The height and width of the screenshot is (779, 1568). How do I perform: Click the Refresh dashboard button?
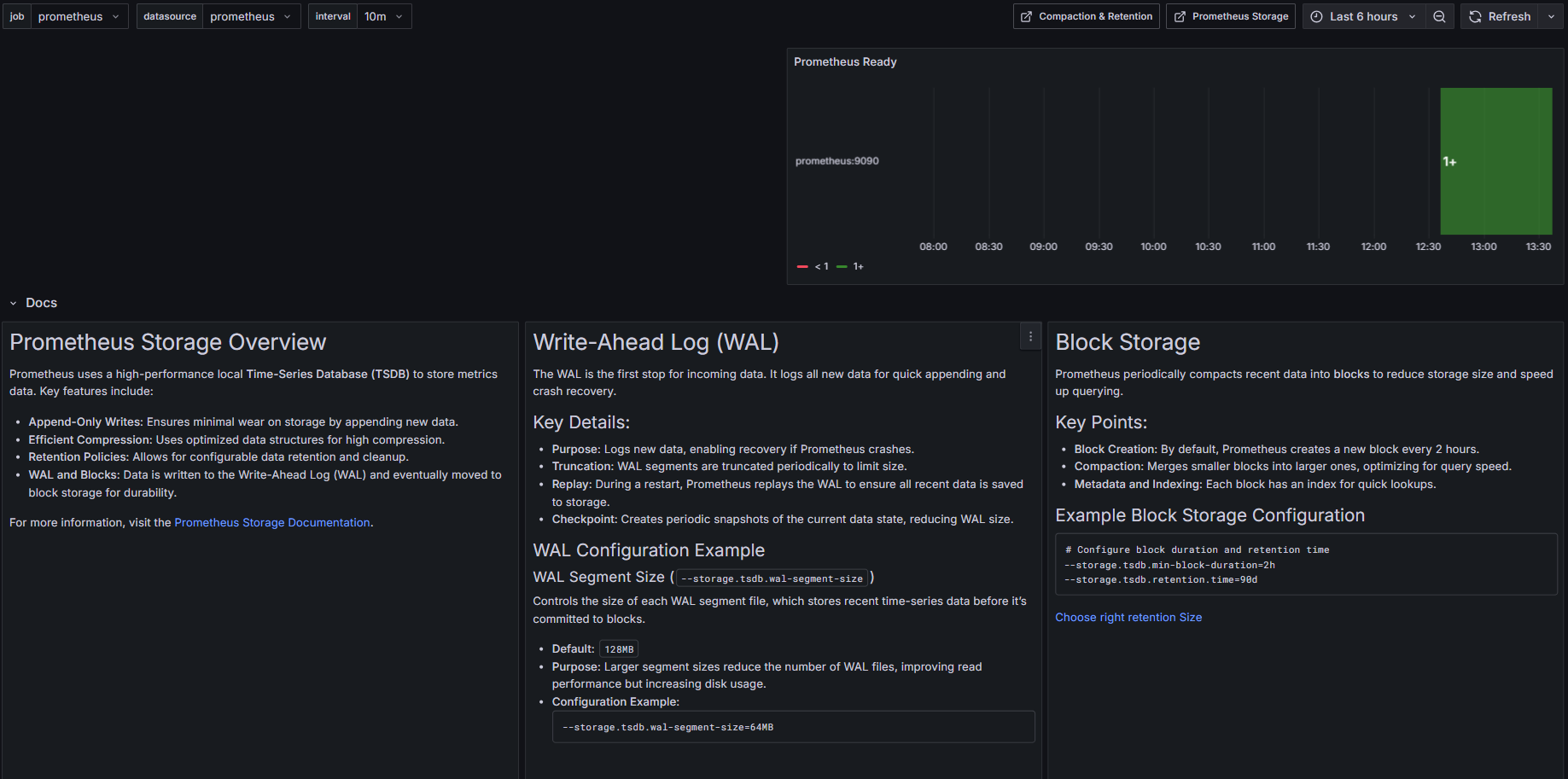click(1501, 16)
